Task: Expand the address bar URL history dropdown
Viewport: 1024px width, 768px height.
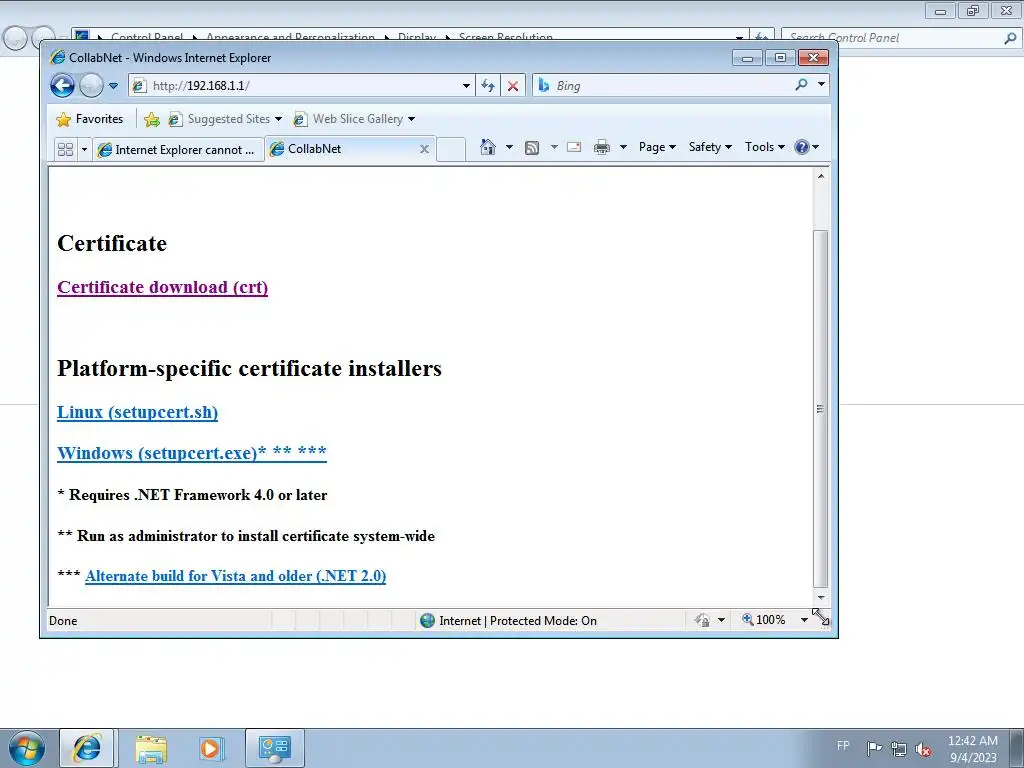Action: coord(466,86)
